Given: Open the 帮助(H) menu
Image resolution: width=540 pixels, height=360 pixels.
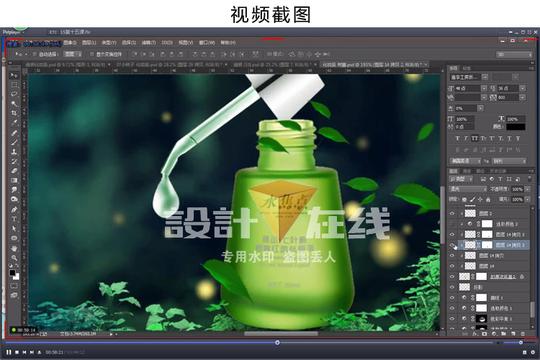Looking at the screenshot, I should click(228, 43).
